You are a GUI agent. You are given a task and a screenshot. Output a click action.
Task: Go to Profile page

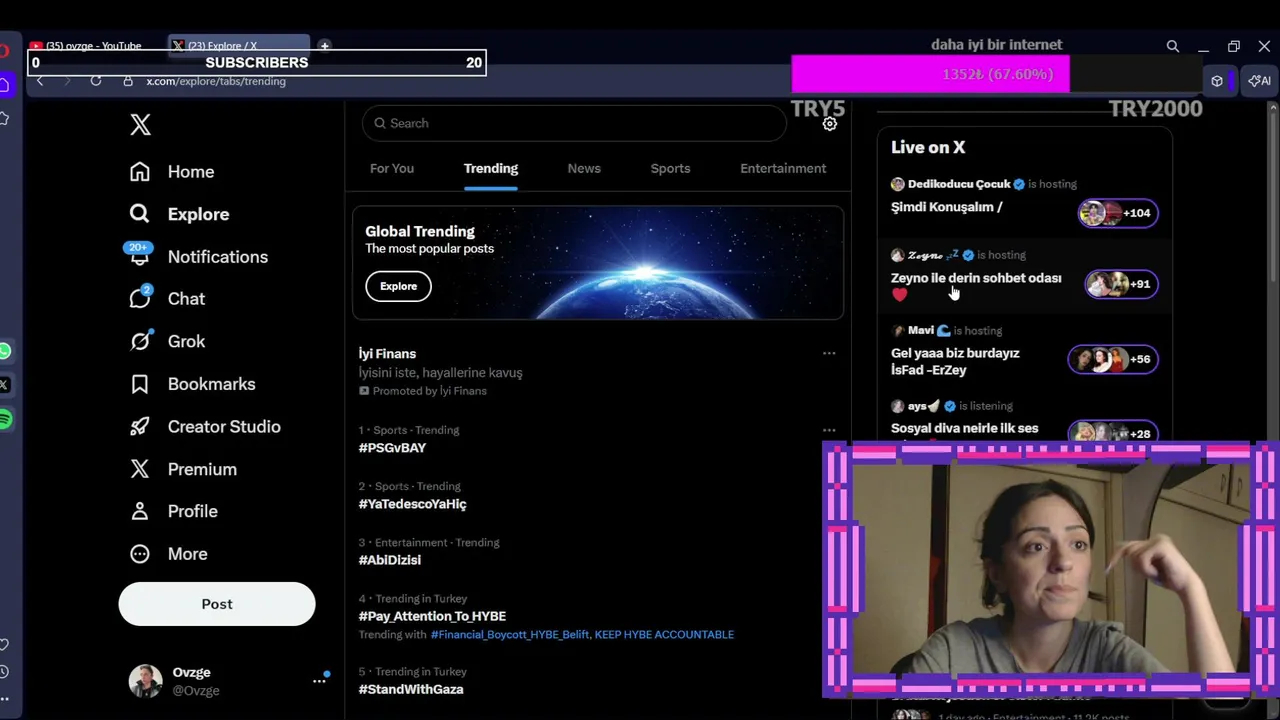click(174, 511)
